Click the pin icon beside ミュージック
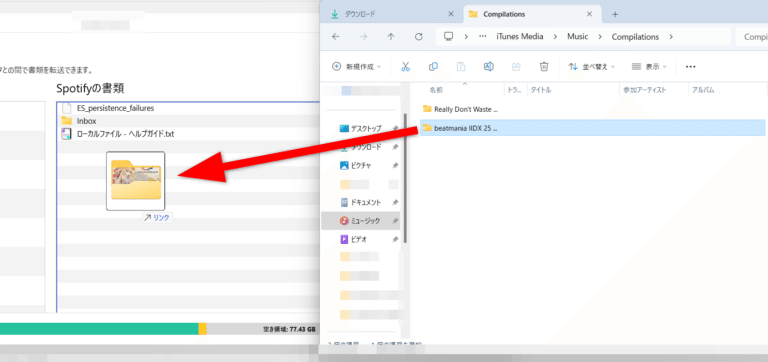This screenshot has height=362, width=768. [x=395, y=221]
